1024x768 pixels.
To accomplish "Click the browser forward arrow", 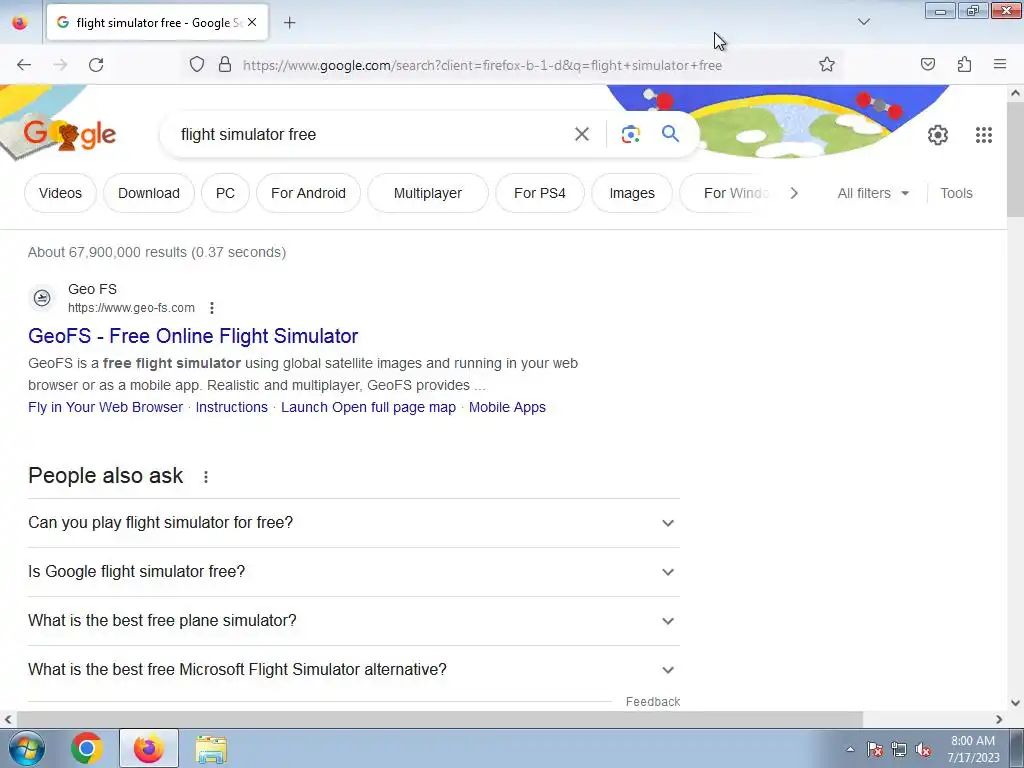I will pyautogui.click(x=60, y=65).
